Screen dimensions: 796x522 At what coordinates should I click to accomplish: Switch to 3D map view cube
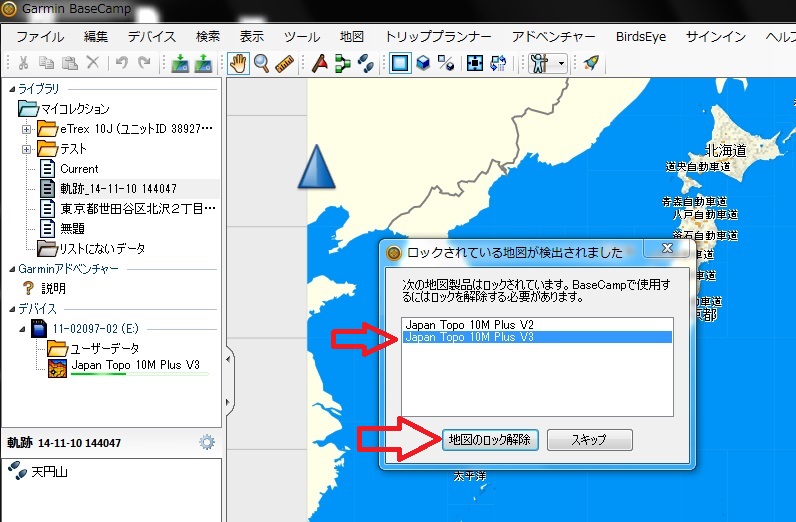pyautogui.click(x=423, y=63)
